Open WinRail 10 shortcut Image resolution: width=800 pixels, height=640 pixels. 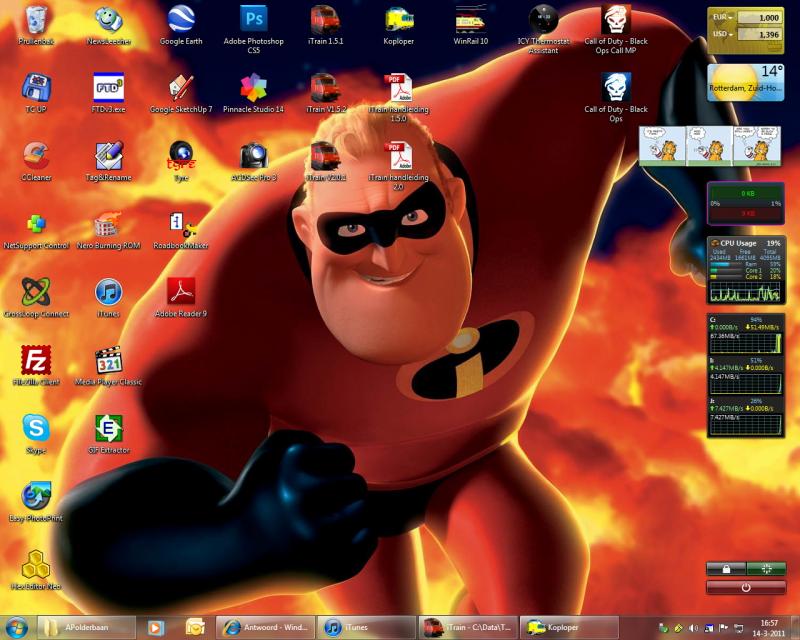click(x=470, y=26)
